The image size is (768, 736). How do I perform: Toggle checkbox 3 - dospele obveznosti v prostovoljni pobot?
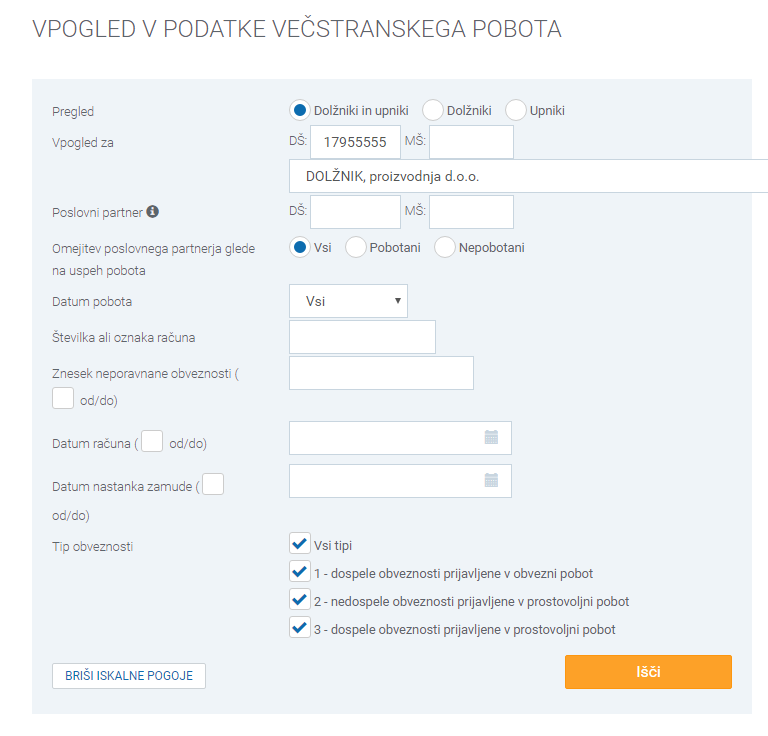[x=300, y=627]
